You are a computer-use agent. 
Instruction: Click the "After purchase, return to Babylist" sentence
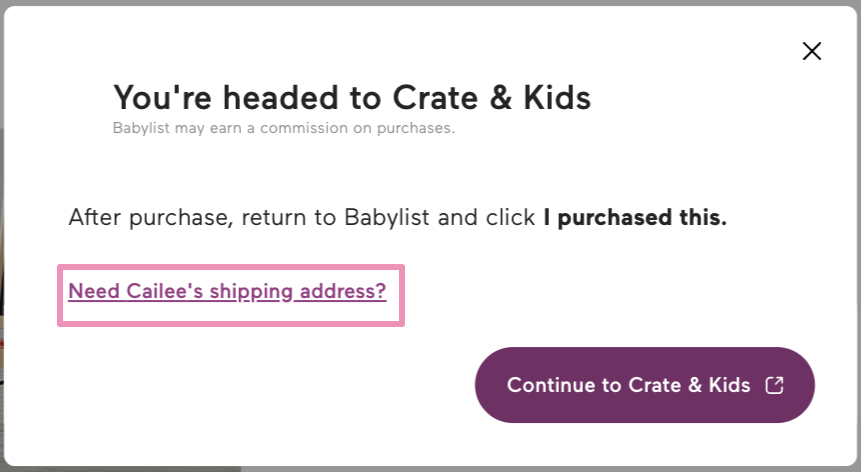pyautogui.click(x=300, y=218)
